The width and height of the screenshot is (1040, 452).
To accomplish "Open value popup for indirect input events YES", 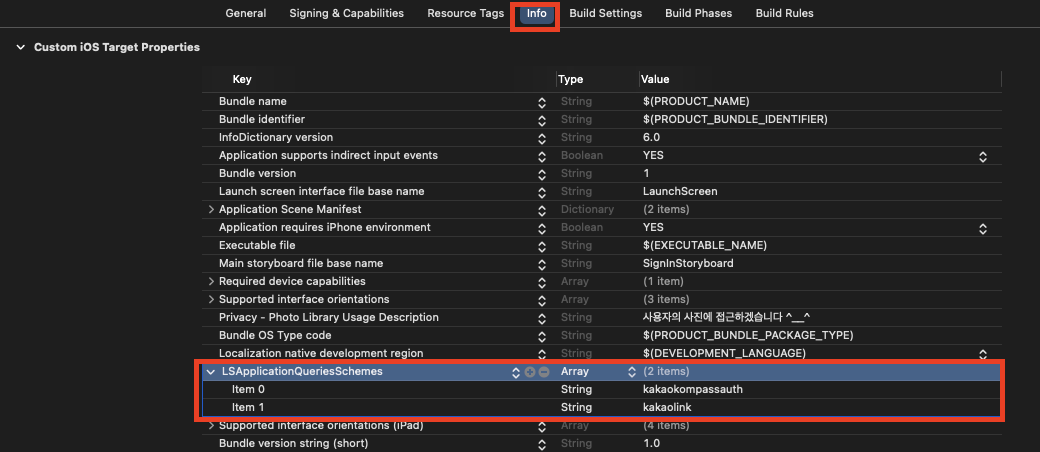I will click(983, 157).
